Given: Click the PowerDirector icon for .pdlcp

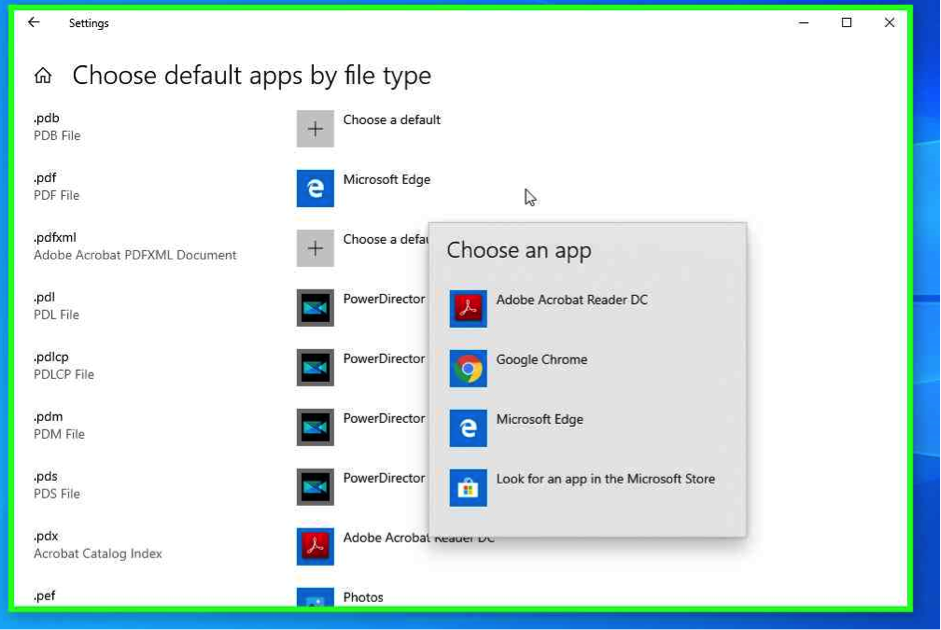Looking at the screenshot, I should tap(315, 367).
